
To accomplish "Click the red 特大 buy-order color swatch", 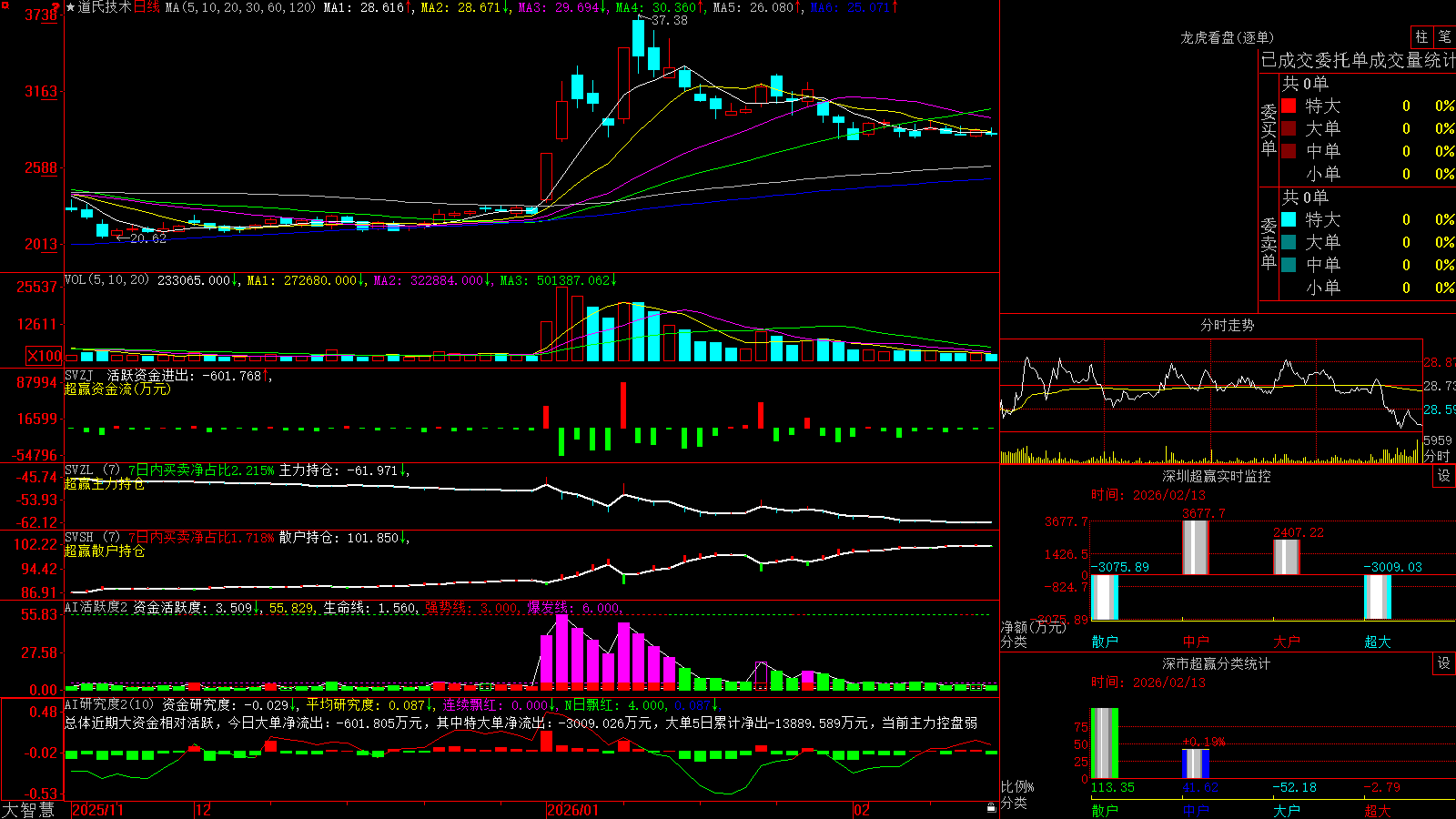I will [x=1289, y=106].
